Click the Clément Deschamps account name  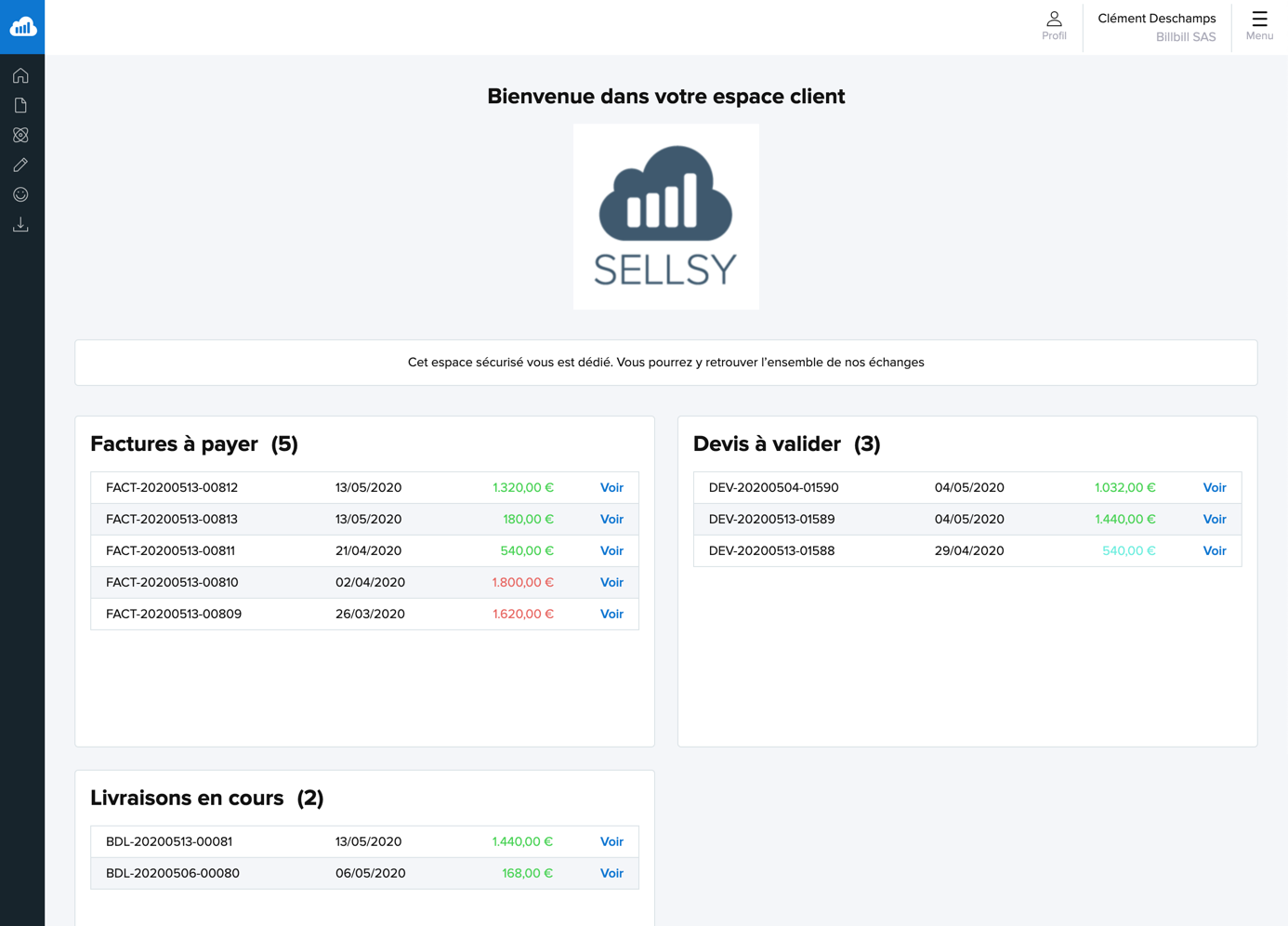coord(1156,19)
